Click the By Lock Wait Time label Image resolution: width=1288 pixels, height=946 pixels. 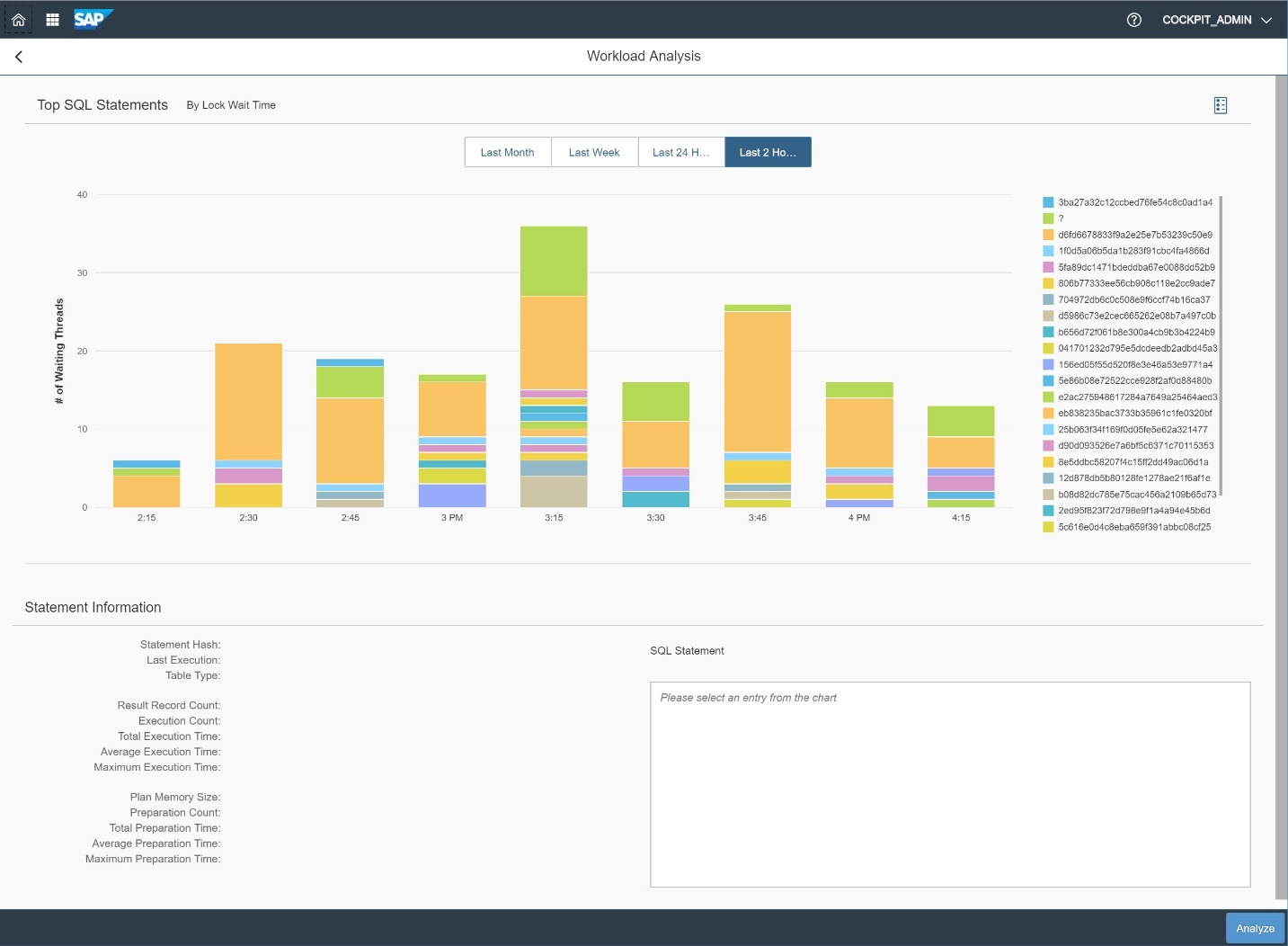[x=230, y=105]
